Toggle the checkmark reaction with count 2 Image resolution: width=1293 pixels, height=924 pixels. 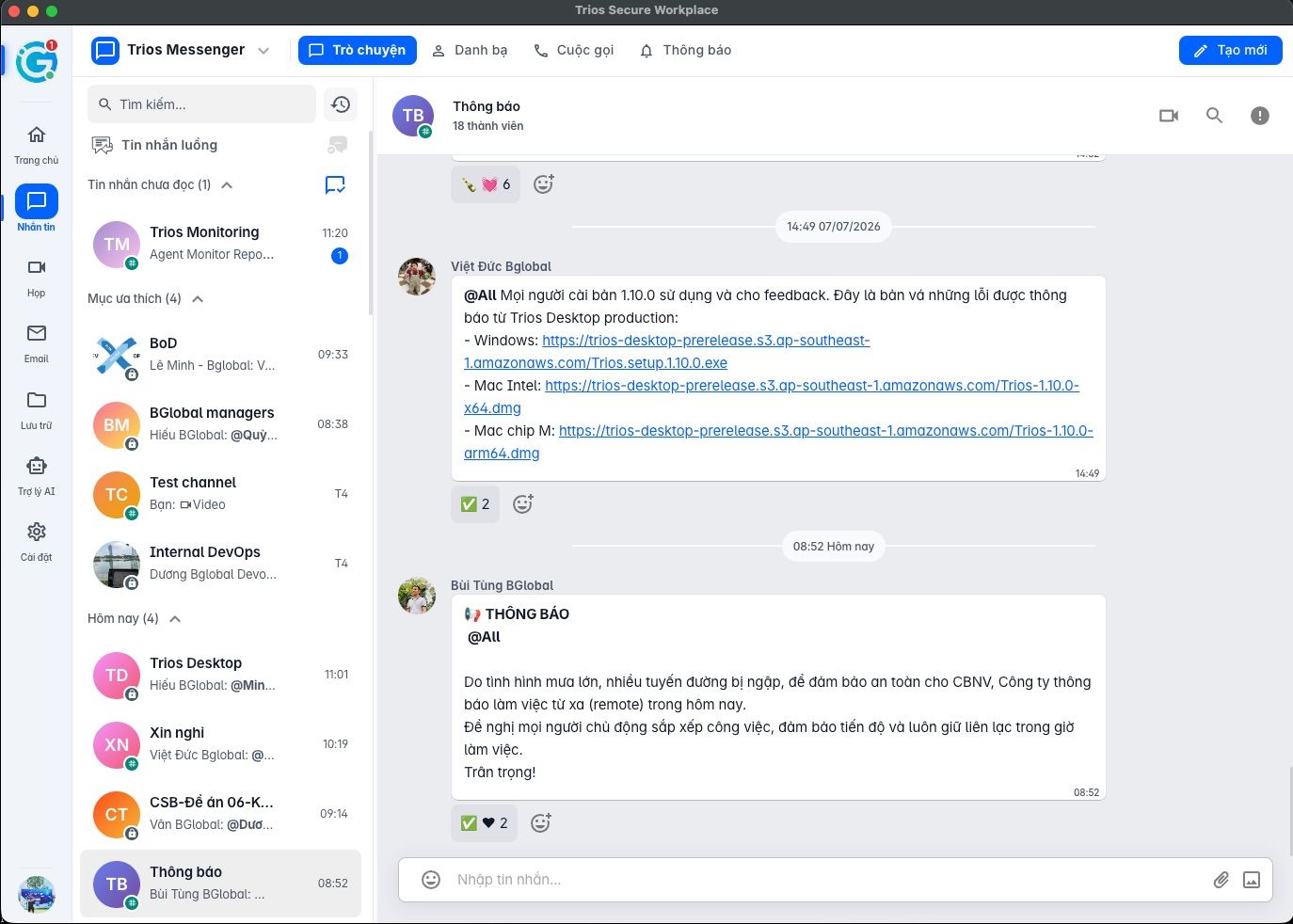pyautogui.click(x=475, y=504)
